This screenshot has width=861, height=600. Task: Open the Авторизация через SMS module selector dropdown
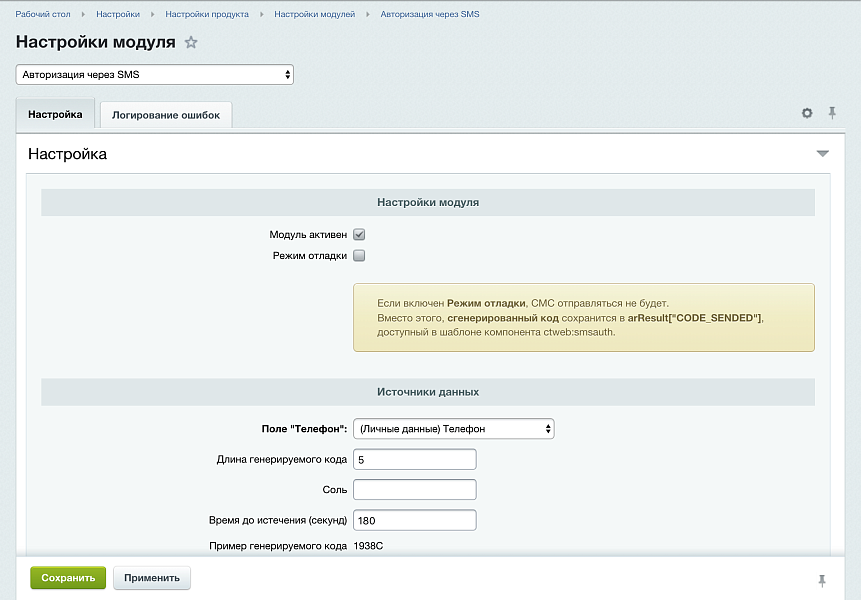tap(152, 74)
